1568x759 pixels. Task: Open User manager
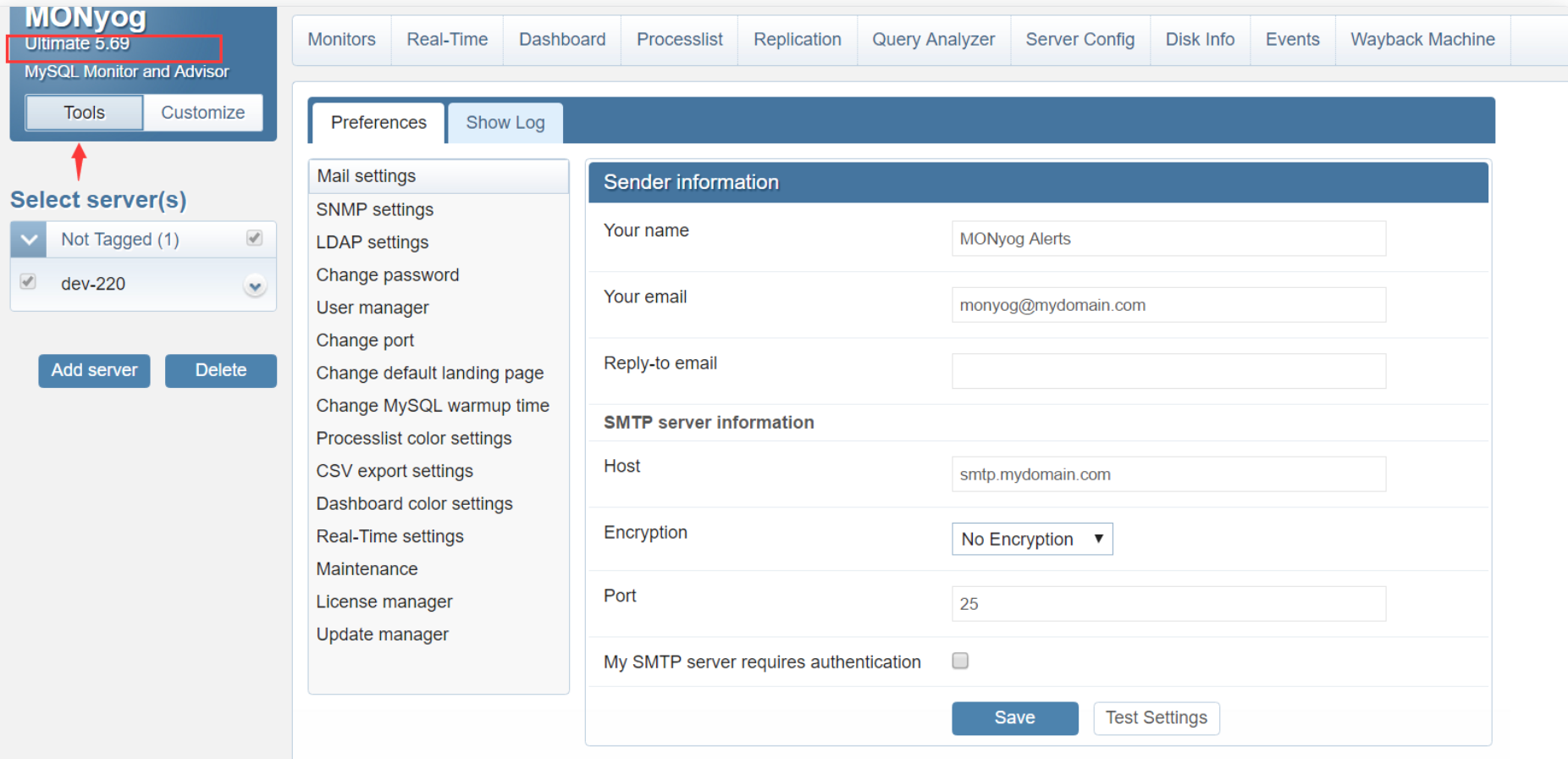click(x=373, y=307)
